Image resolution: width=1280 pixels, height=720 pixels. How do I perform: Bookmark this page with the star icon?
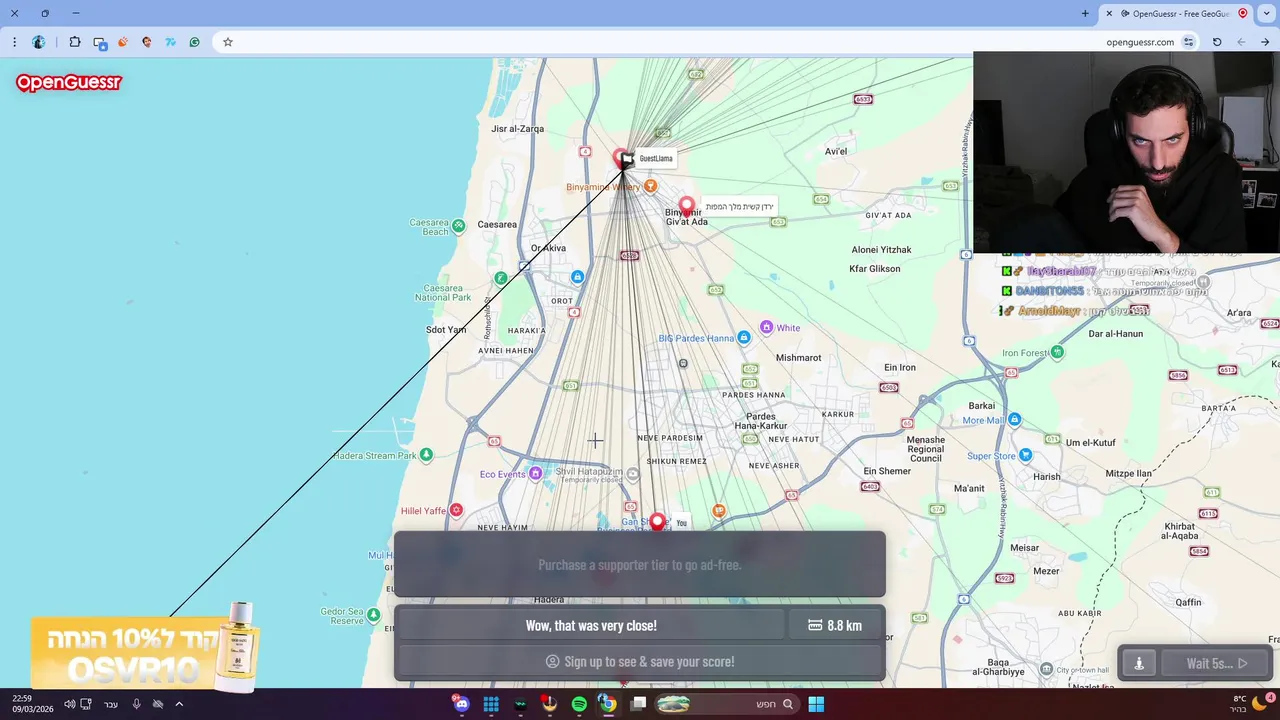pos(228,42)
